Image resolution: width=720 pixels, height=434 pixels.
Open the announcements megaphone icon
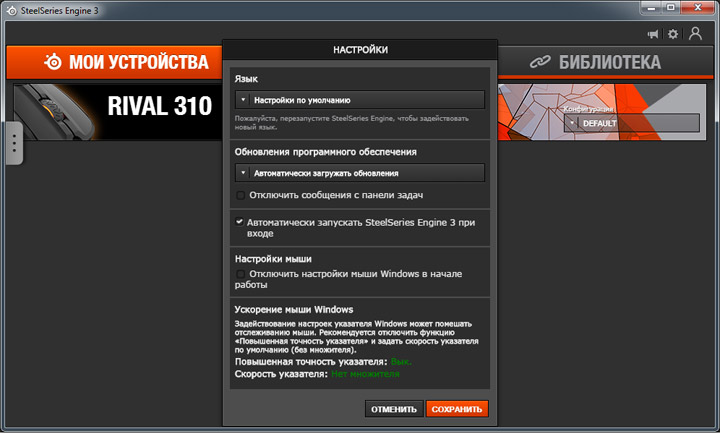[652, 34]
